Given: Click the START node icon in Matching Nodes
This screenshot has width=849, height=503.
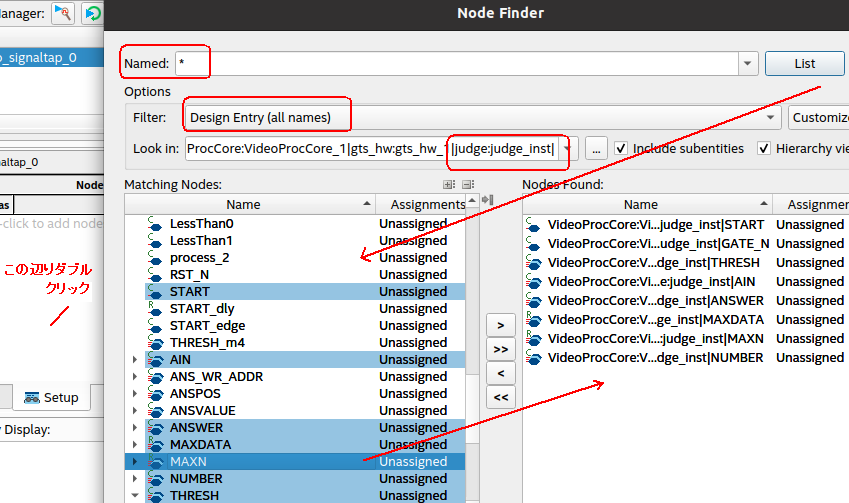Looking at the screenshot, I should 154,291.
